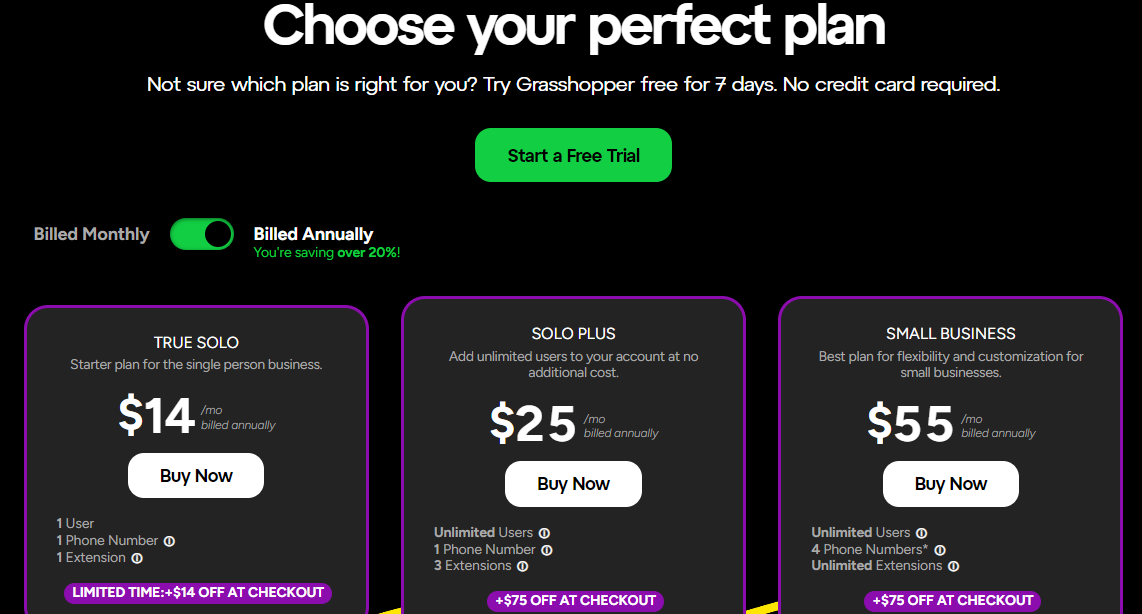This screenshot has width=1142, height=614.
Task: Purchase the Small Business plan
Action: (950, 484)
